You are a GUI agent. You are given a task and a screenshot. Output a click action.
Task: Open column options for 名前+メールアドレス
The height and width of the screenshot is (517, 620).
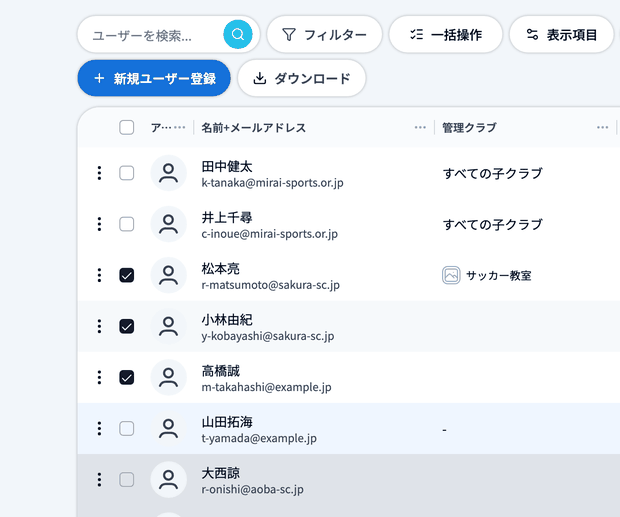pyautogui.click(x=420, y=127)
